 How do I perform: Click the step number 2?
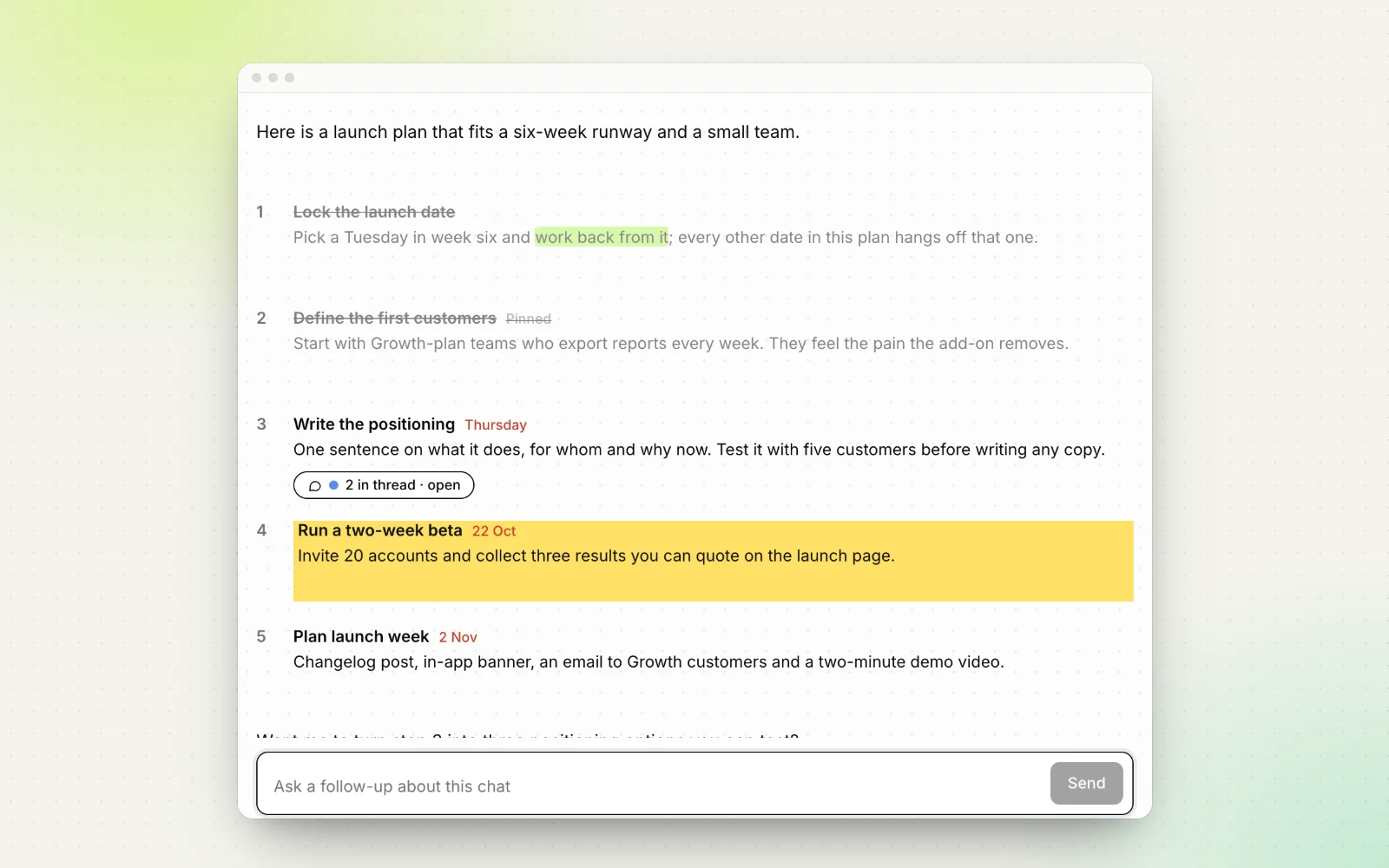tap(261, 318)
